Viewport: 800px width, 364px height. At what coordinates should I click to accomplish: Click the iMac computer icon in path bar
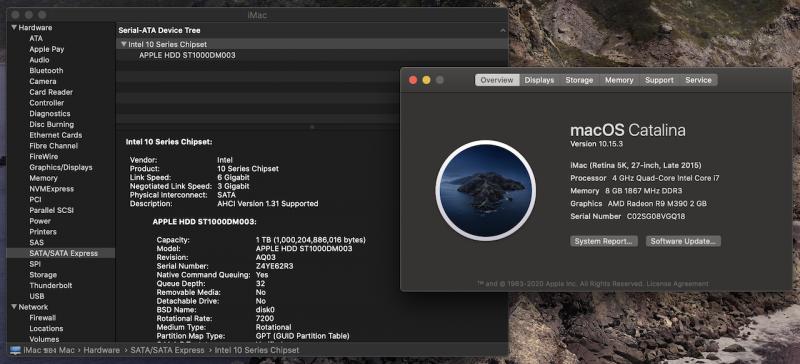point(15,350)
